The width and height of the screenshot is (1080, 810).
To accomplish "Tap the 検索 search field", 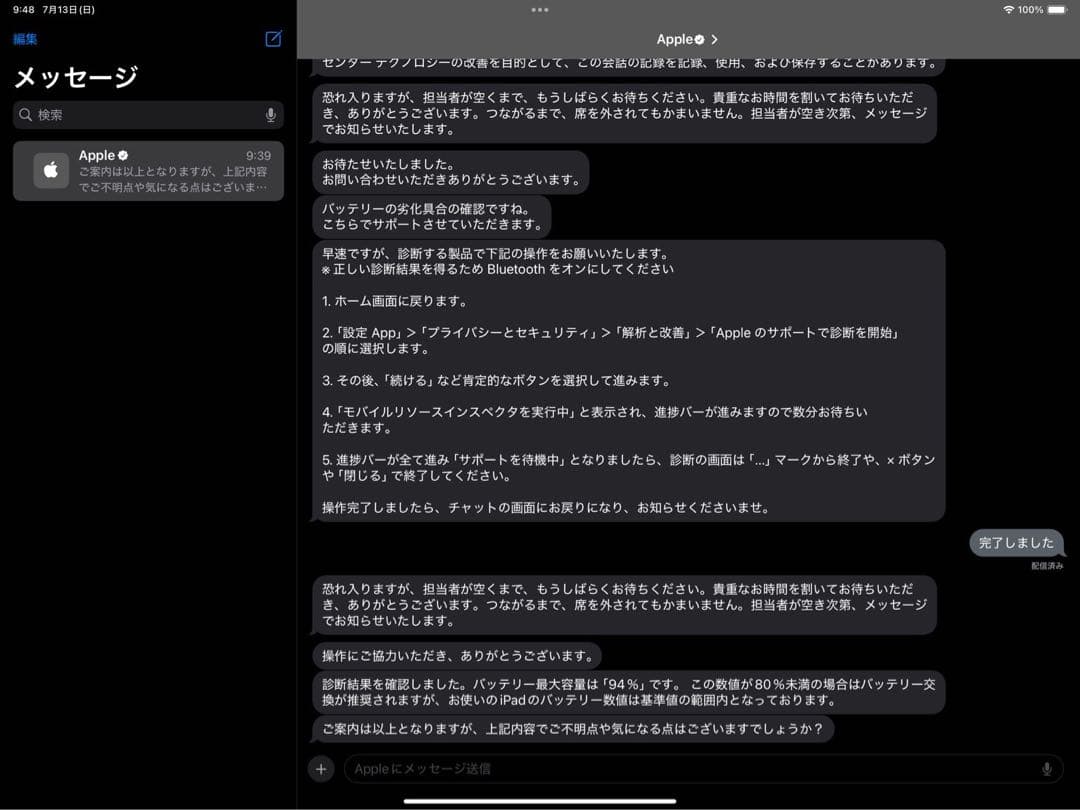I will tap(148, 115).
